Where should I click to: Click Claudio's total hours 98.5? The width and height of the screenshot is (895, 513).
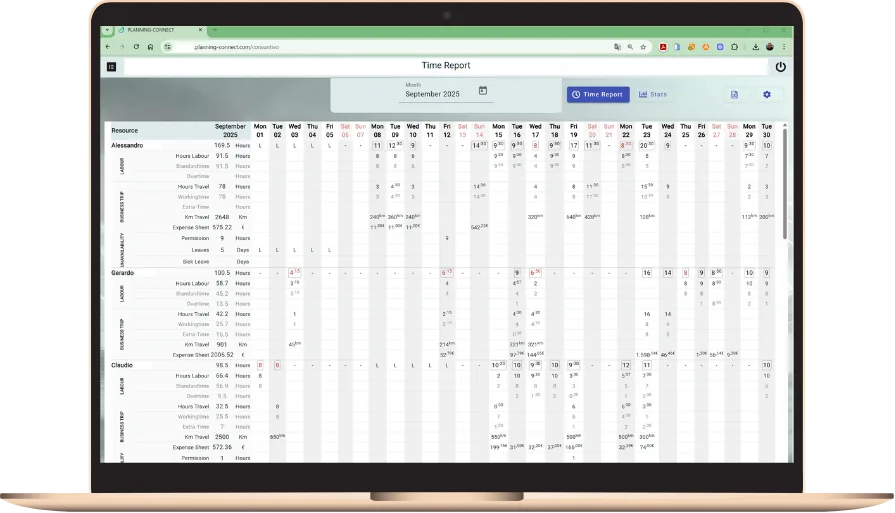pyautogui.click(x=222, y=365)
